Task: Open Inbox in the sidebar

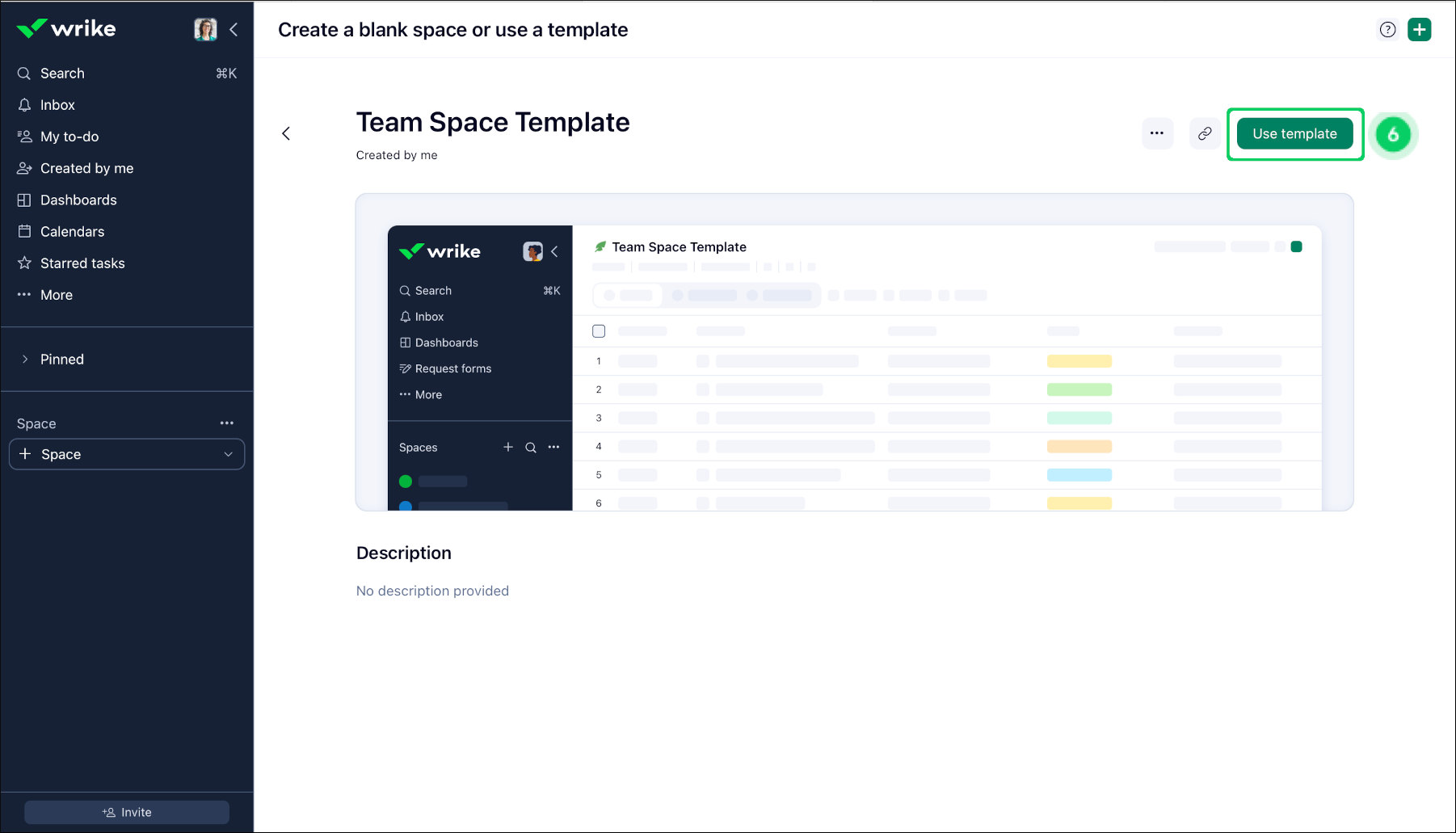Action: tap(57, 105)
